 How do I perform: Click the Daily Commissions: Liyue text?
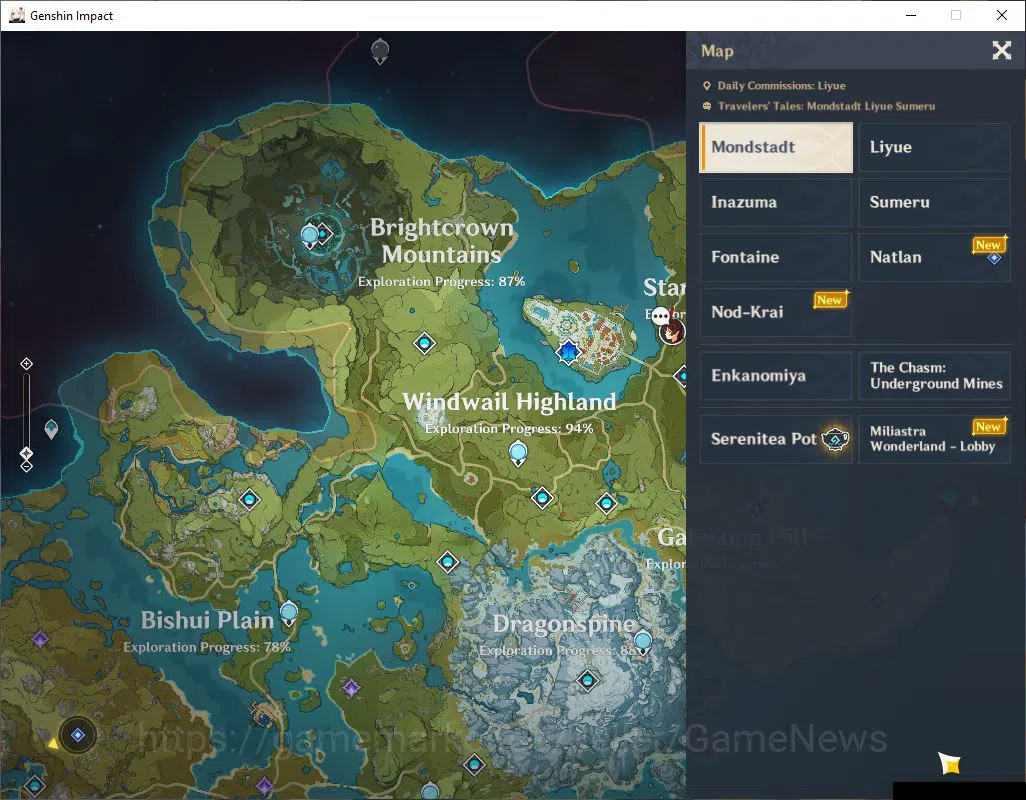[x=781, y=86]
